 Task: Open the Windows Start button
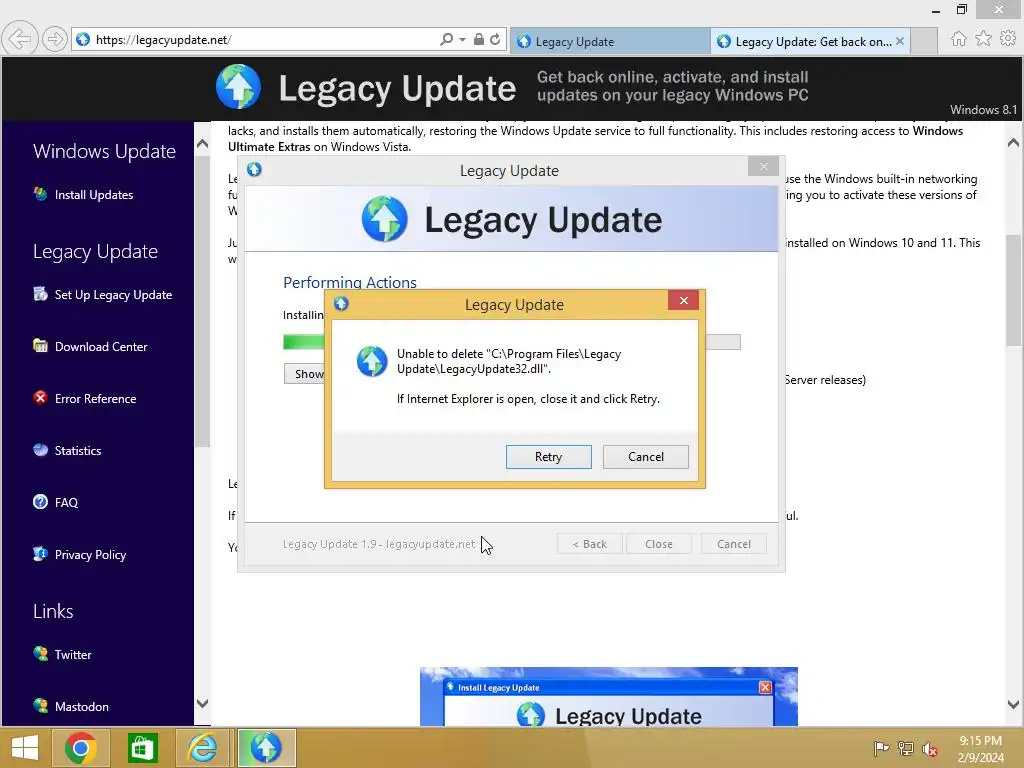(25, 748)
